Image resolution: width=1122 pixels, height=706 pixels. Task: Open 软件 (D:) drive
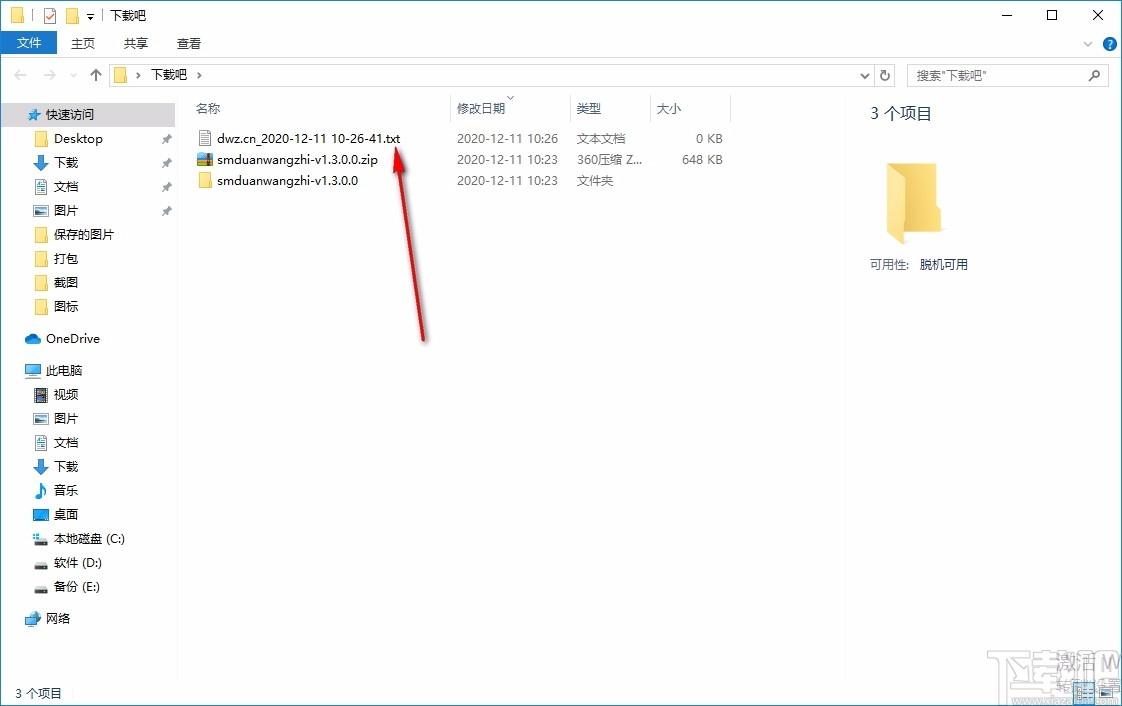pyautogui.click(x=78, y=563)
